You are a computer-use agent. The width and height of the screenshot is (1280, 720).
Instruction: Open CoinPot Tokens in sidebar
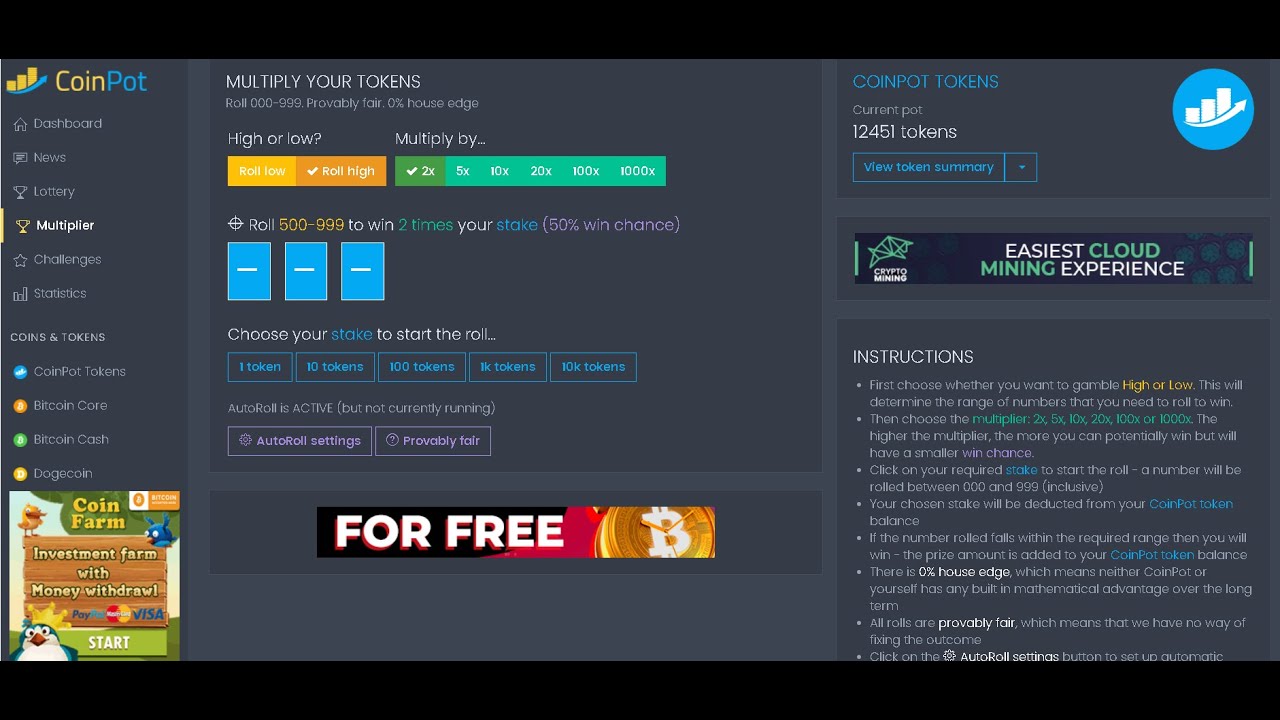coord(80,372)
